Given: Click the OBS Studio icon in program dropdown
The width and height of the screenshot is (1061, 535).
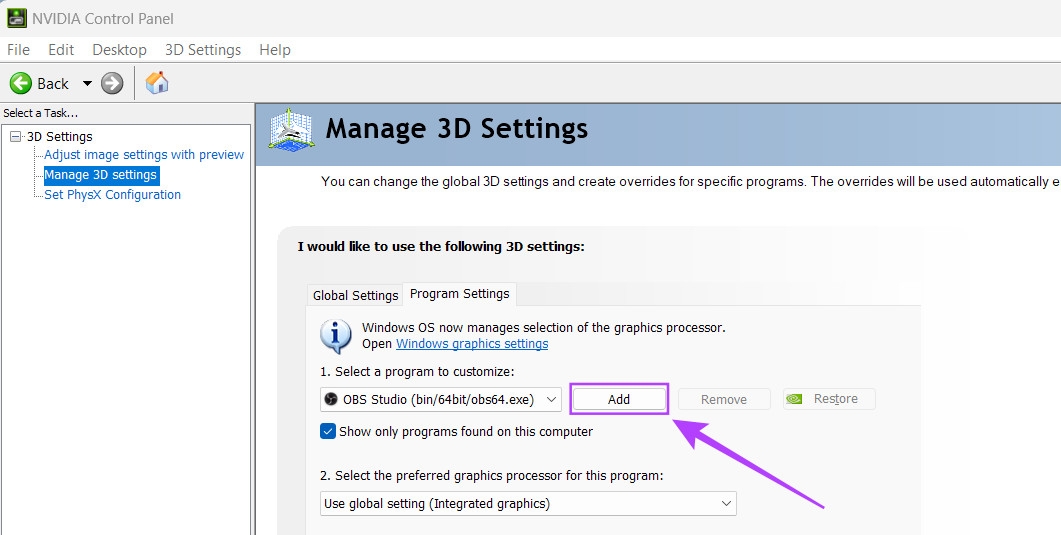Looking at the screenshot, I should point(331,400).
